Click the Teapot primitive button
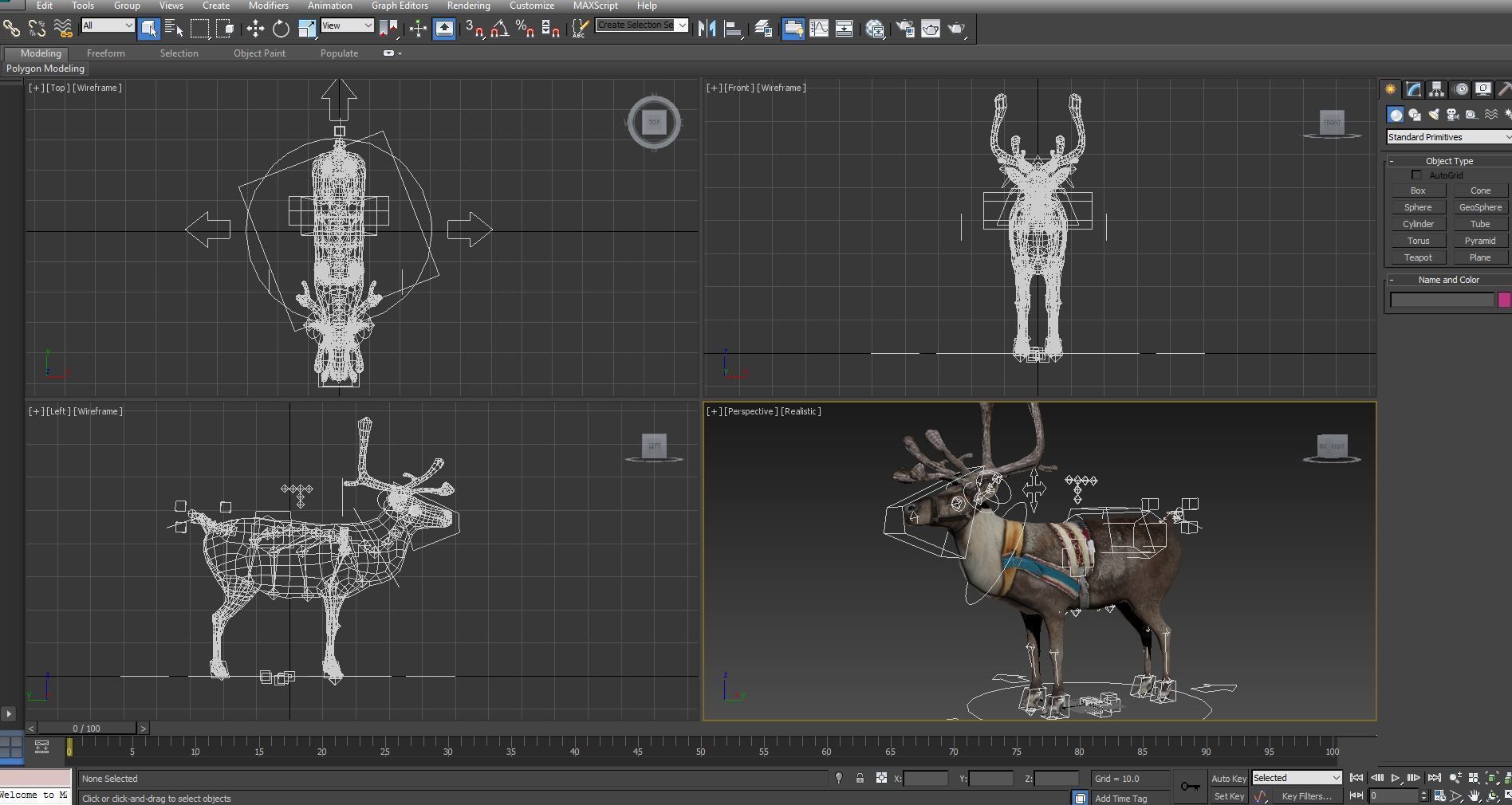 coord(1418,257)
